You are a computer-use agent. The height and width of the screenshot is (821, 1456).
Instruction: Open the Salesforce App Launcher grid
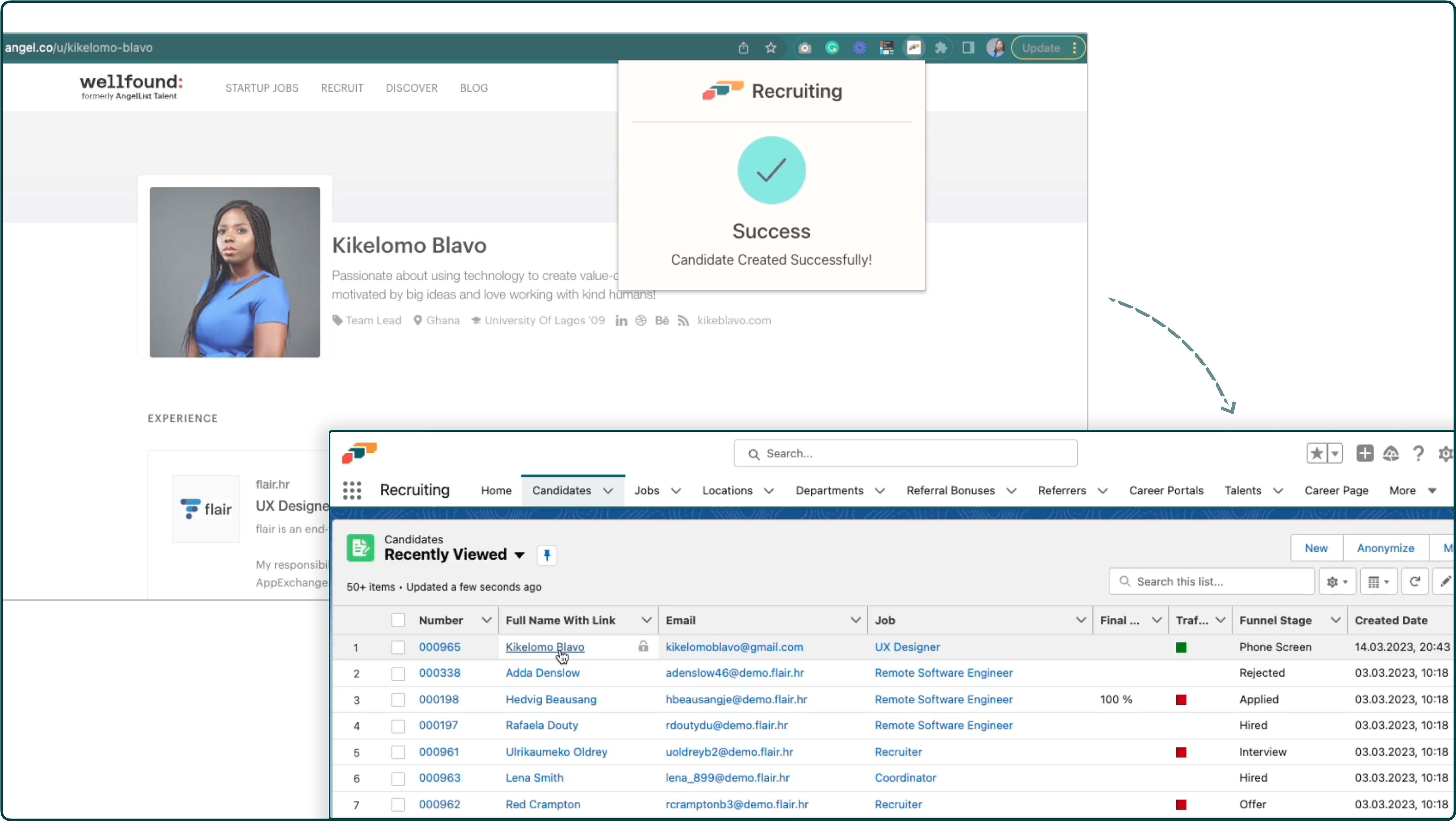coord(352,490)
